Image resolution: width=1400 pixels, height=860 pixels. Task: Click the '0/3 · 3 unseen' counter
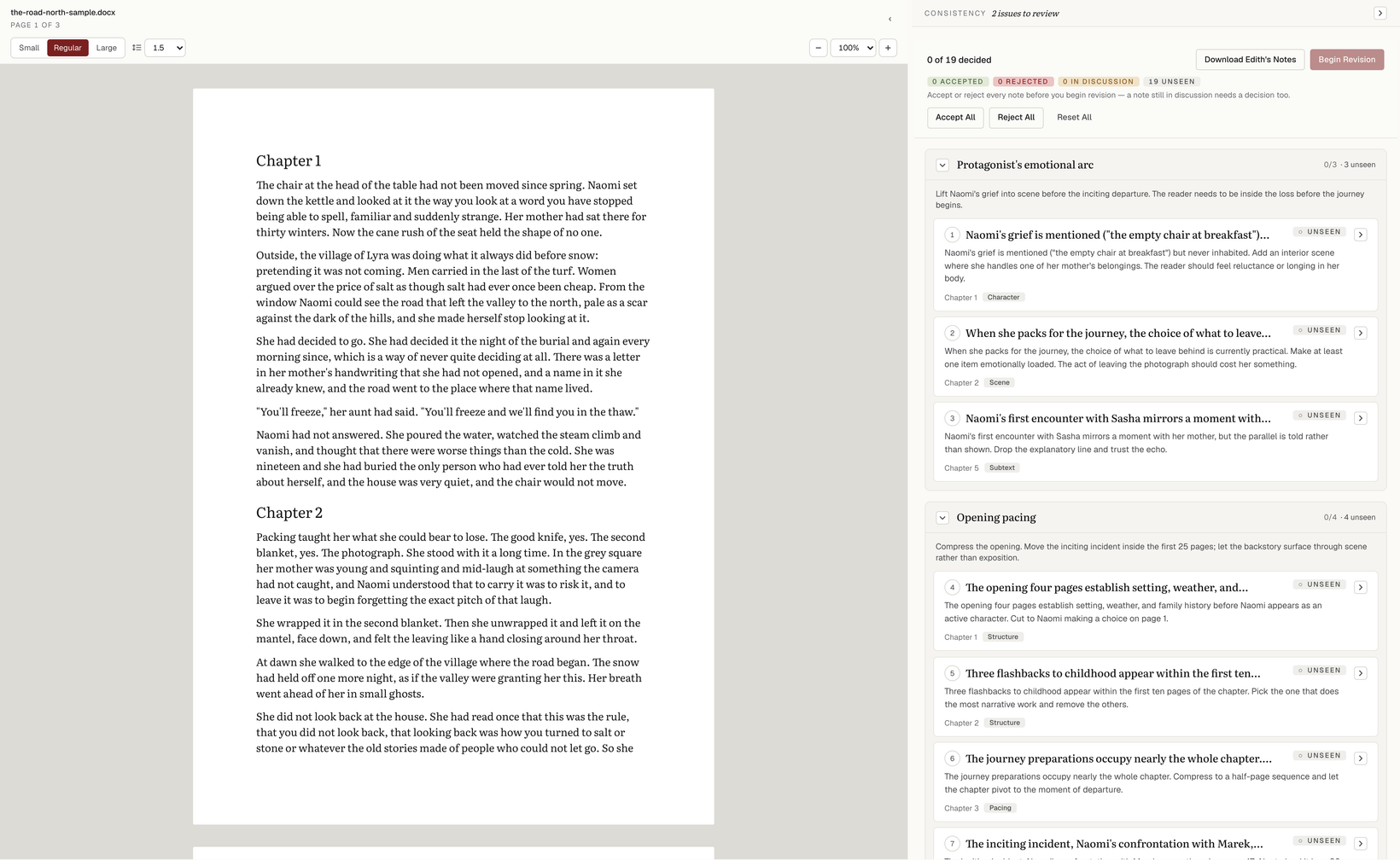[1350, 165]
